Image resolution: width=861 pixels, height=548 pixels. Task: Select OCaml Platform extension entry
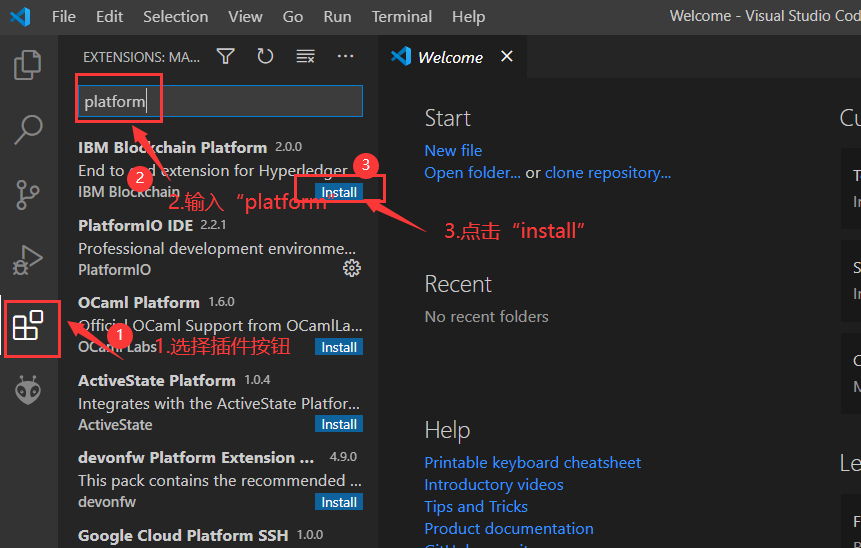point(219,325)
